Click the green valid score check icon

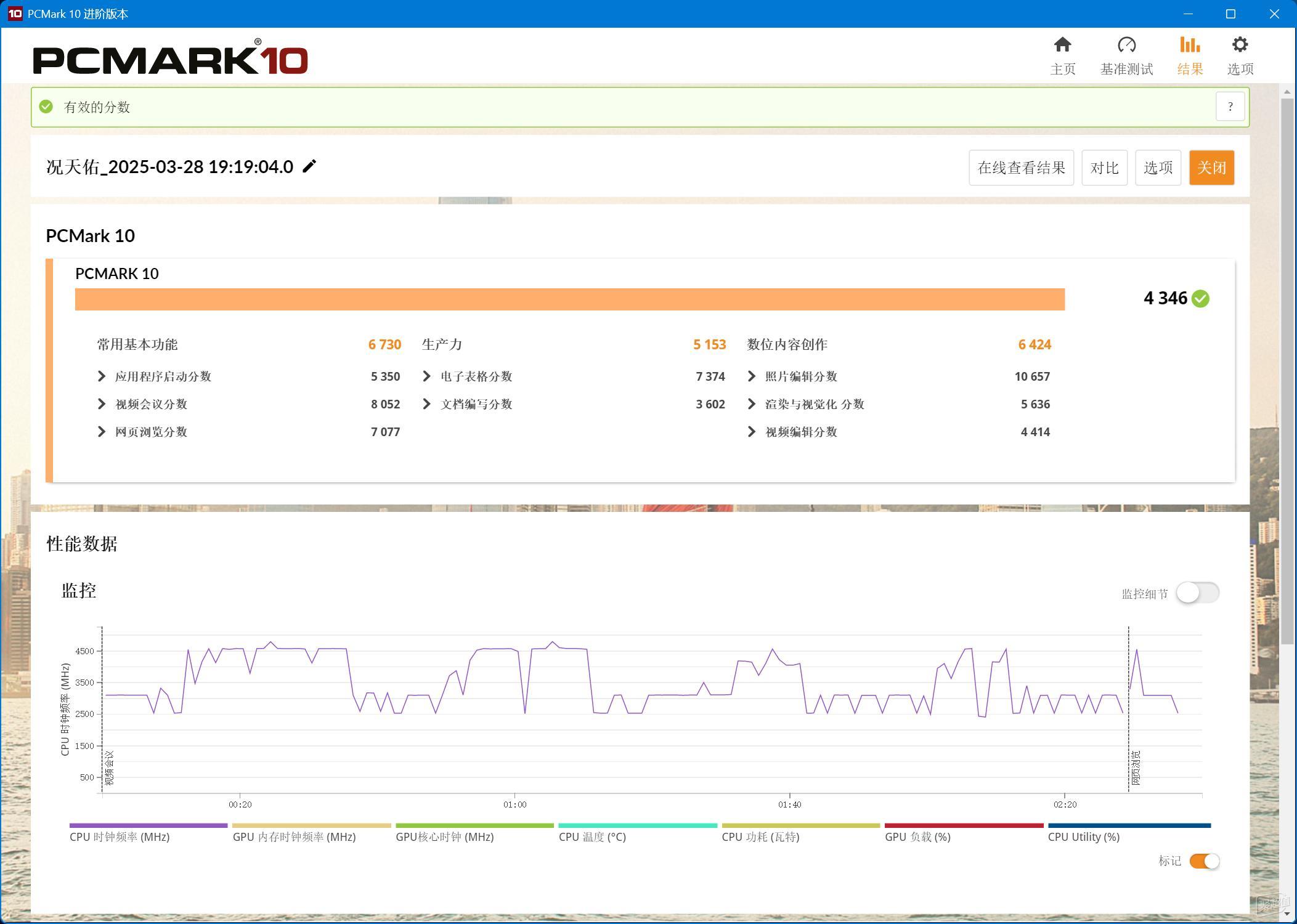pyautogui.click(x=46, y=107)
